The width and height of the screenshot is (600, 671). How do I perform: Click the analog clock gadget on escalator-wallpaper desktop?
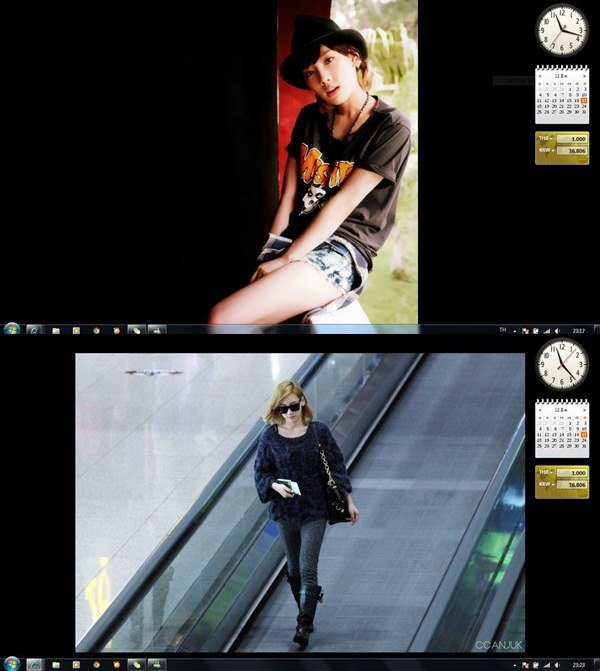click(562, 364)
